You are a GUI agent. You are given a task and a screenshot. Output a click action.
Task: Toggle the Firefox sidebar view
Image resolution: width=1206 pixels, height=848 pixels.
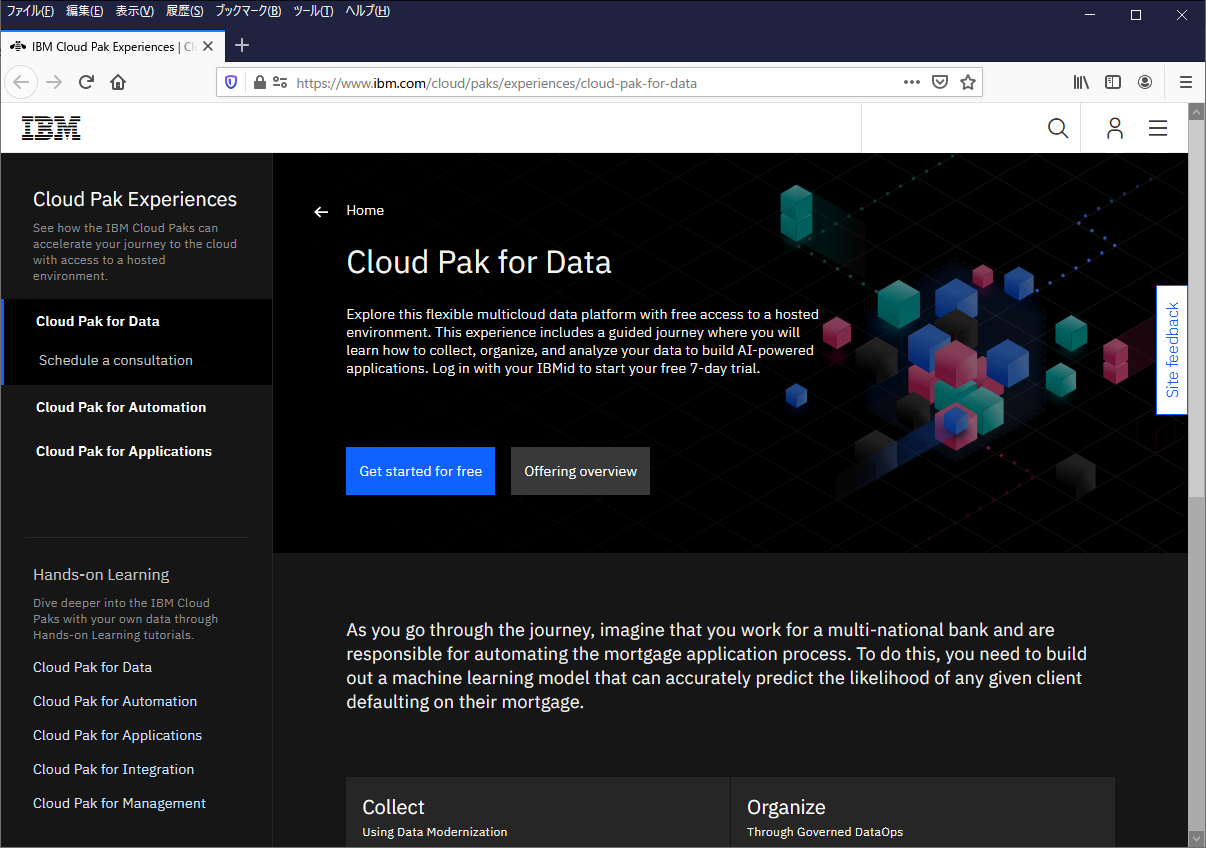tap(1113, 83)
